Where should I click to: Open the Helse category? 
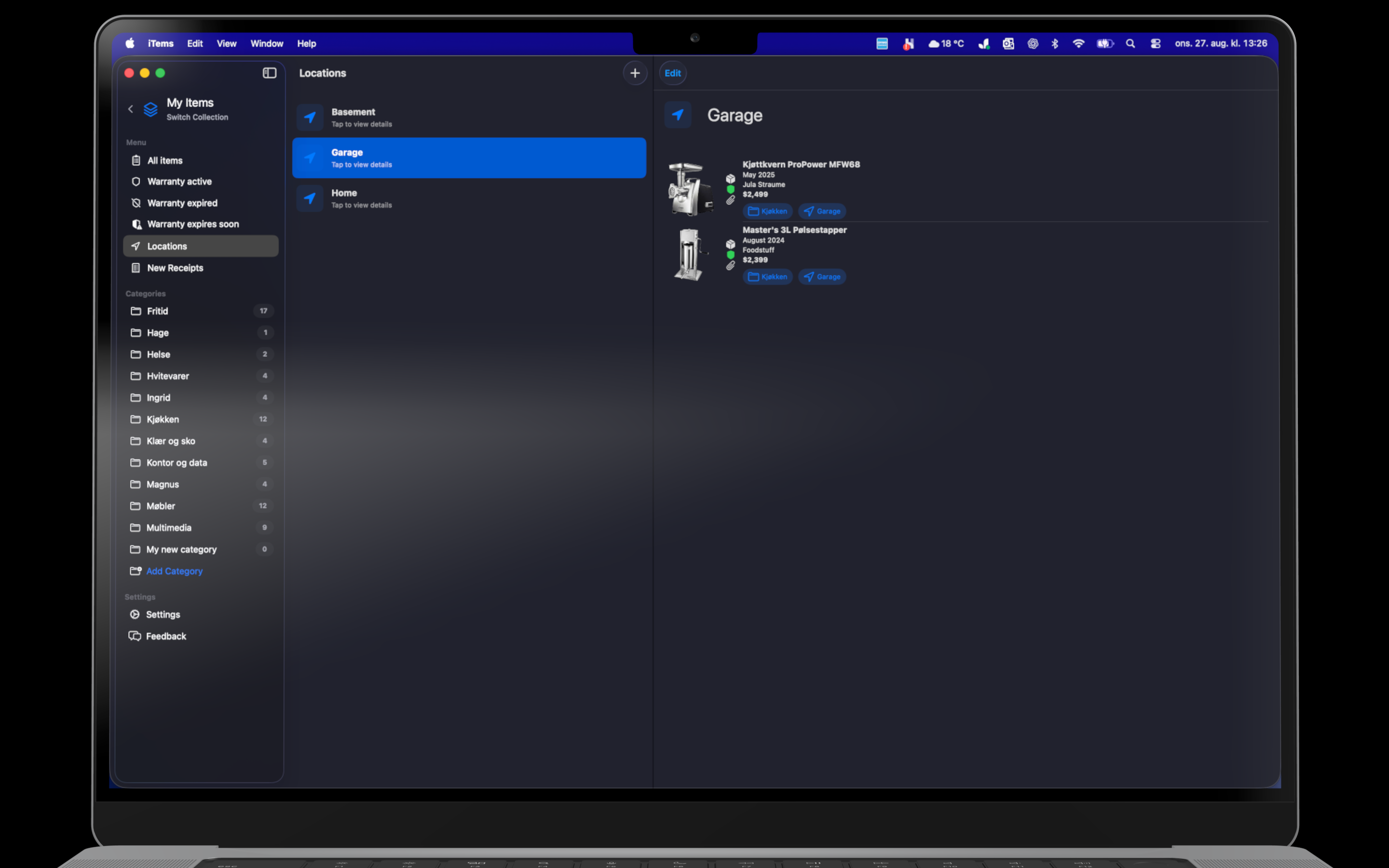tap(200, 354)
